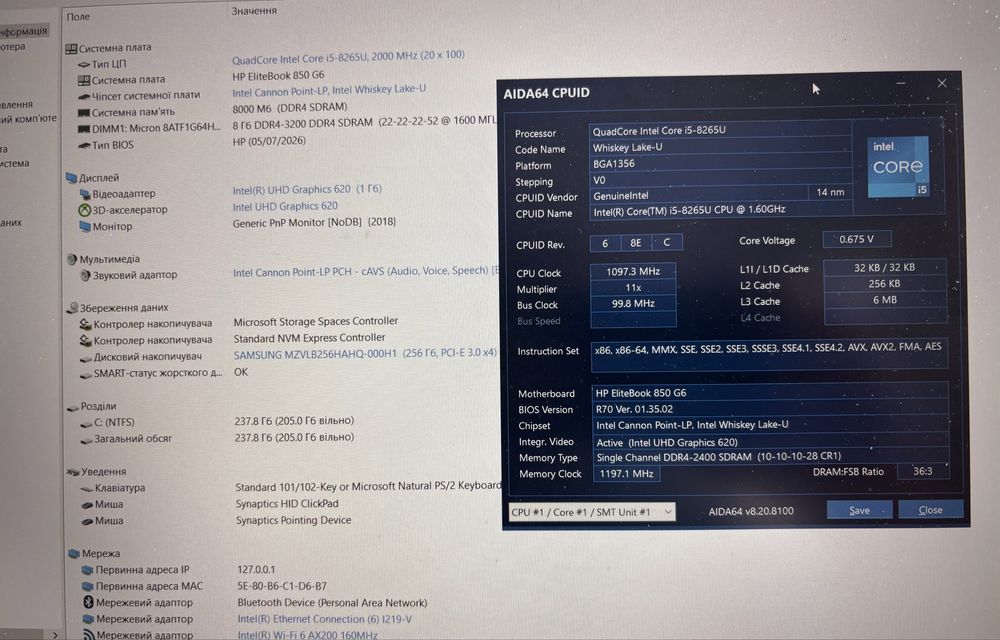Click the 5E-80-B6-C1-D6-B7 MAC value
This screenshot has width=1000, height=640.
click(x=282, y=586)
